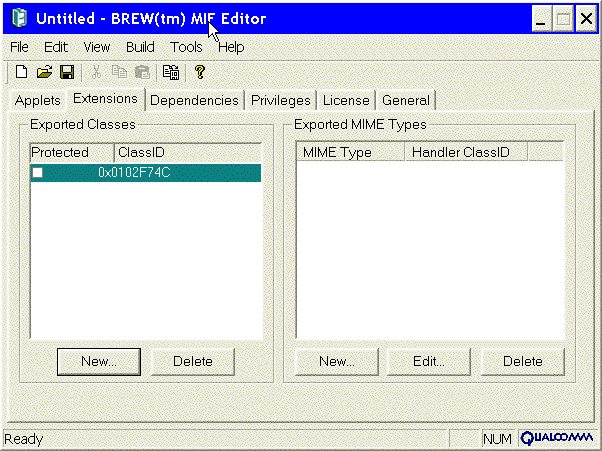Click the New file toolbar icon
Image resolution: width=602 pixels, height=451 pixels.
22,72
